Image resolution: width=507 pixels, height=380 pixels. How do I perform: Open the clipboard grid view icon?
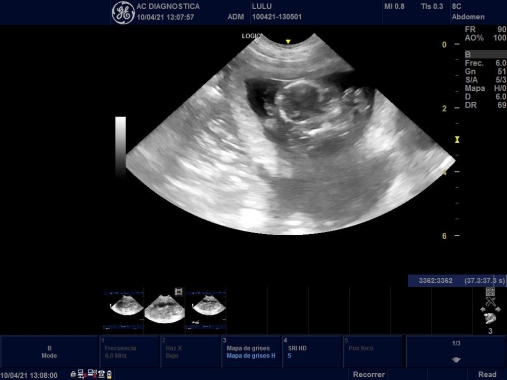tap(490, 292)
